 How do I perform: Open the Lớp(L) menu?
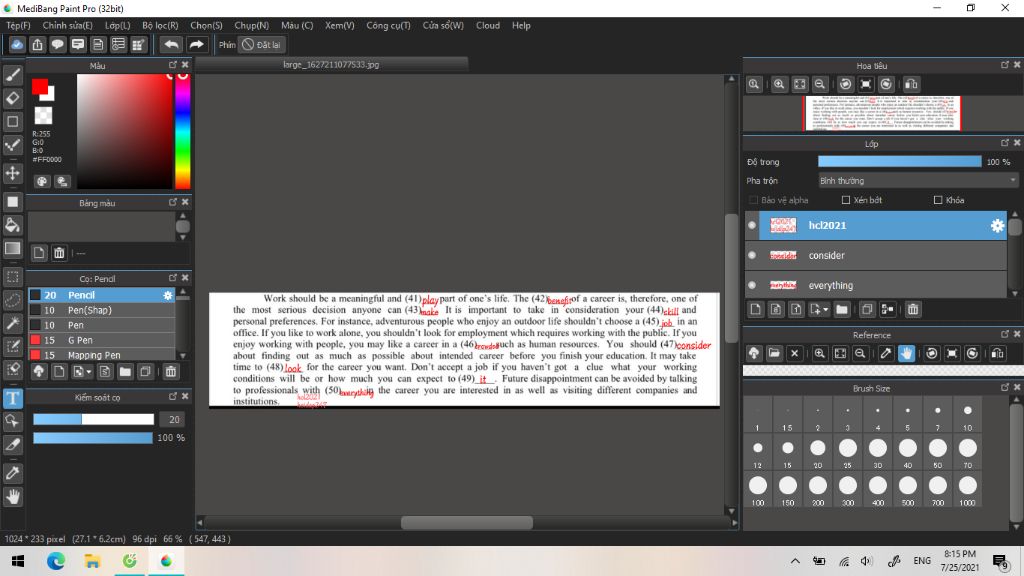[118, 25]
